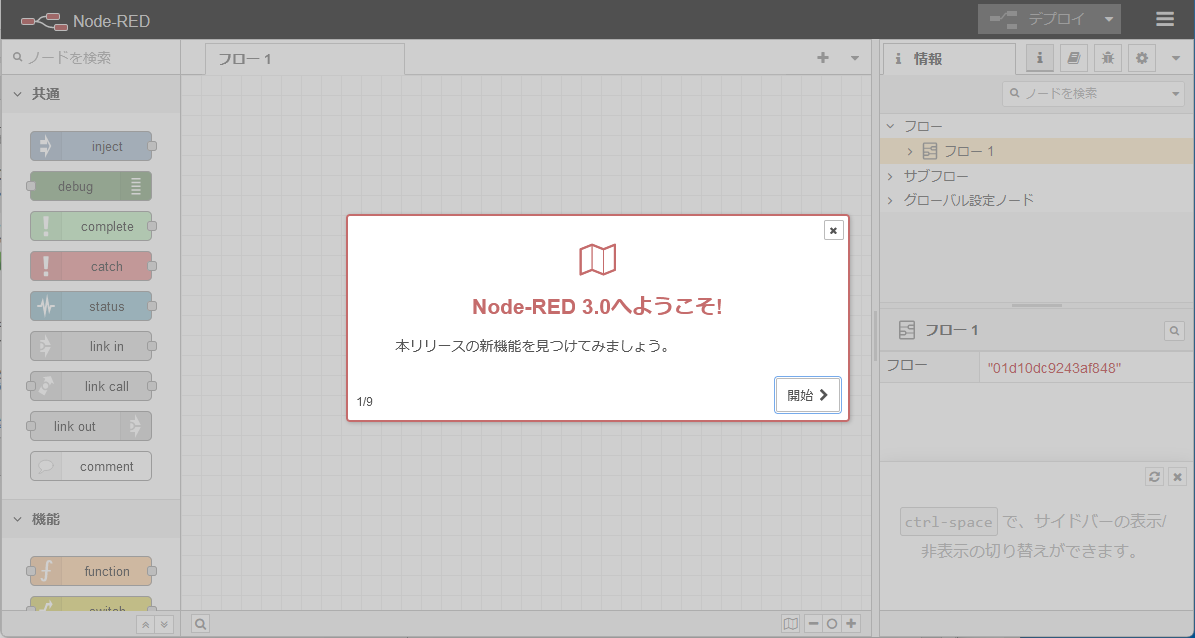Select the catch node in palette
The height and width of the screenshot is (638, 1195).
(x=91, y=266)
